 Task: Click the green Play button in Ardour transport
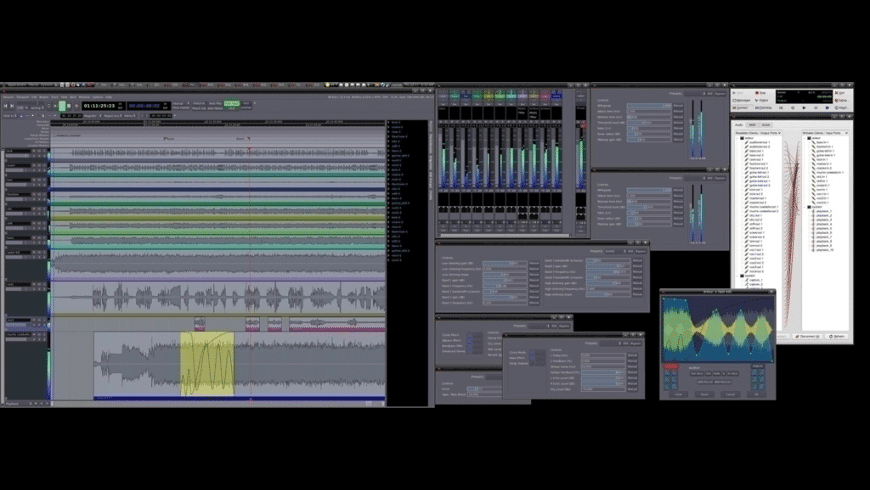pyautogui.click(x=62, y=105)
